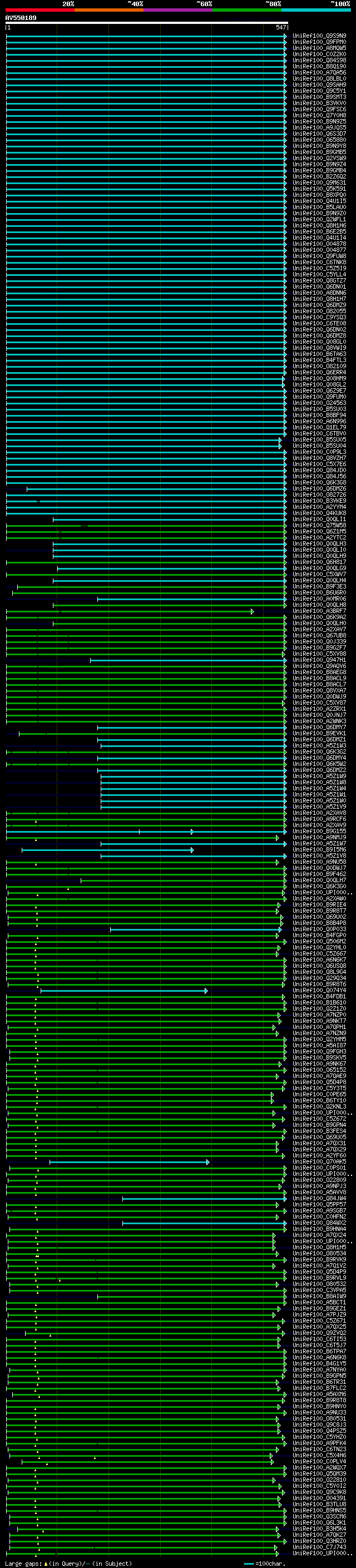Screen dimensions: 356x1568
Task: Select the label UniRef100_Q6K5W2
Action: pos(319,764)
